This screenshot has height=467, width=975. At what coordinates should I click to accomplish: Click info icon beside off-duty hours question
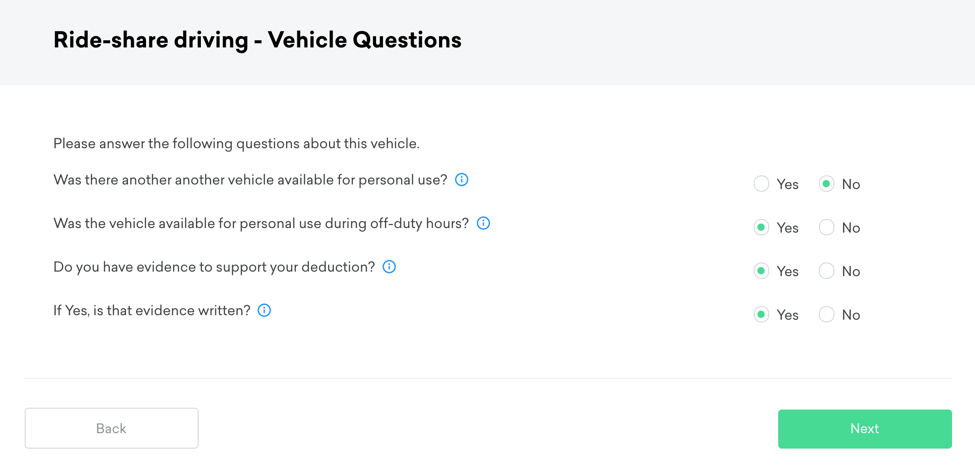pos(483,223)
